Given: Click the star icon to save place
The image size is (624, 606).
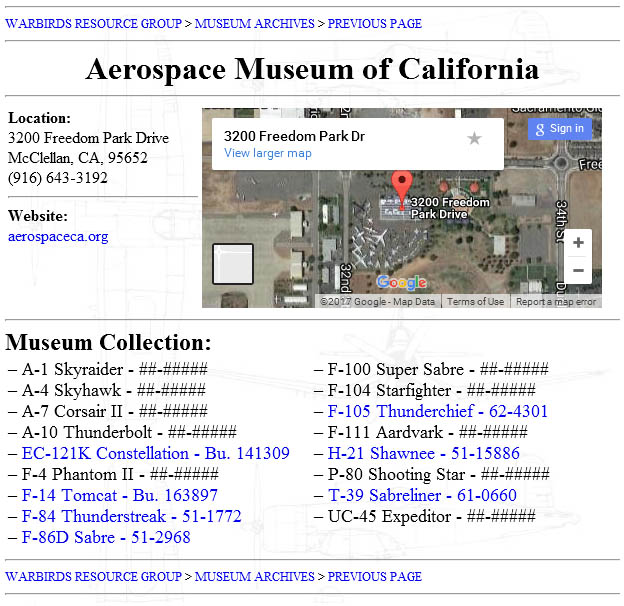Looking at the screenshot, I should click(474, 138).
